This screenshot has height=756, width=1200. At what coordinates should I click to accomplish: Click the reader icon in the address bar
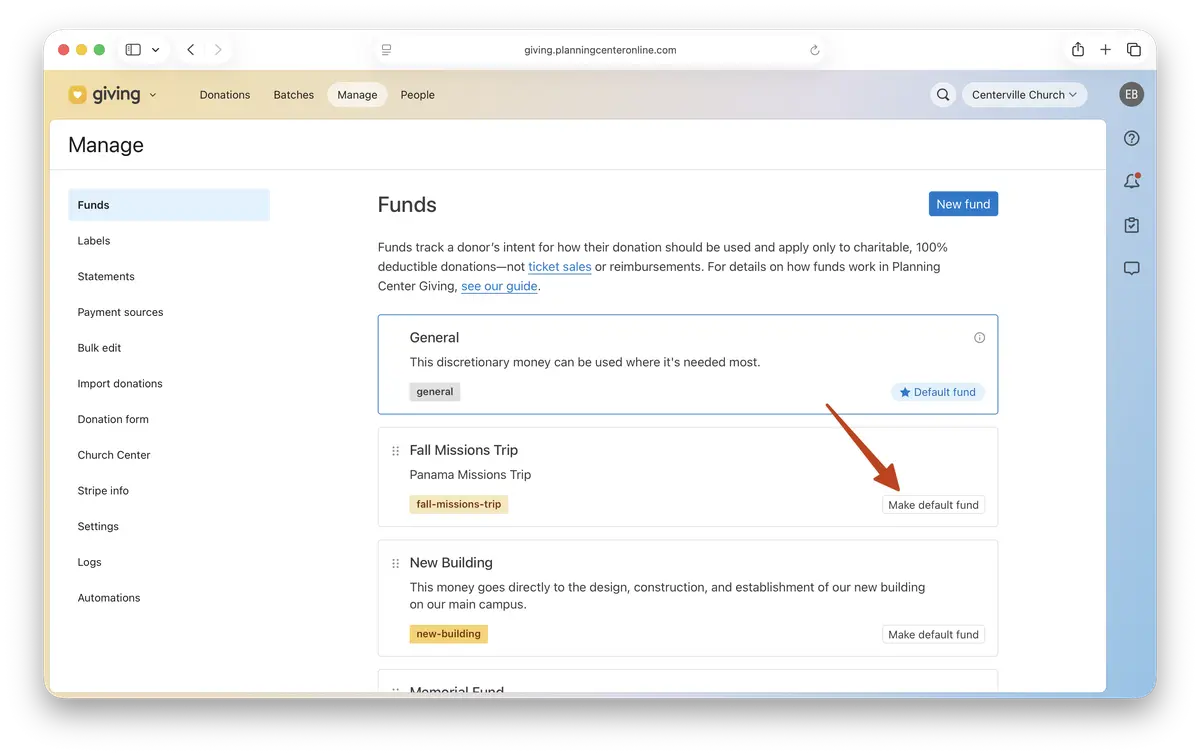click(386, 50)
